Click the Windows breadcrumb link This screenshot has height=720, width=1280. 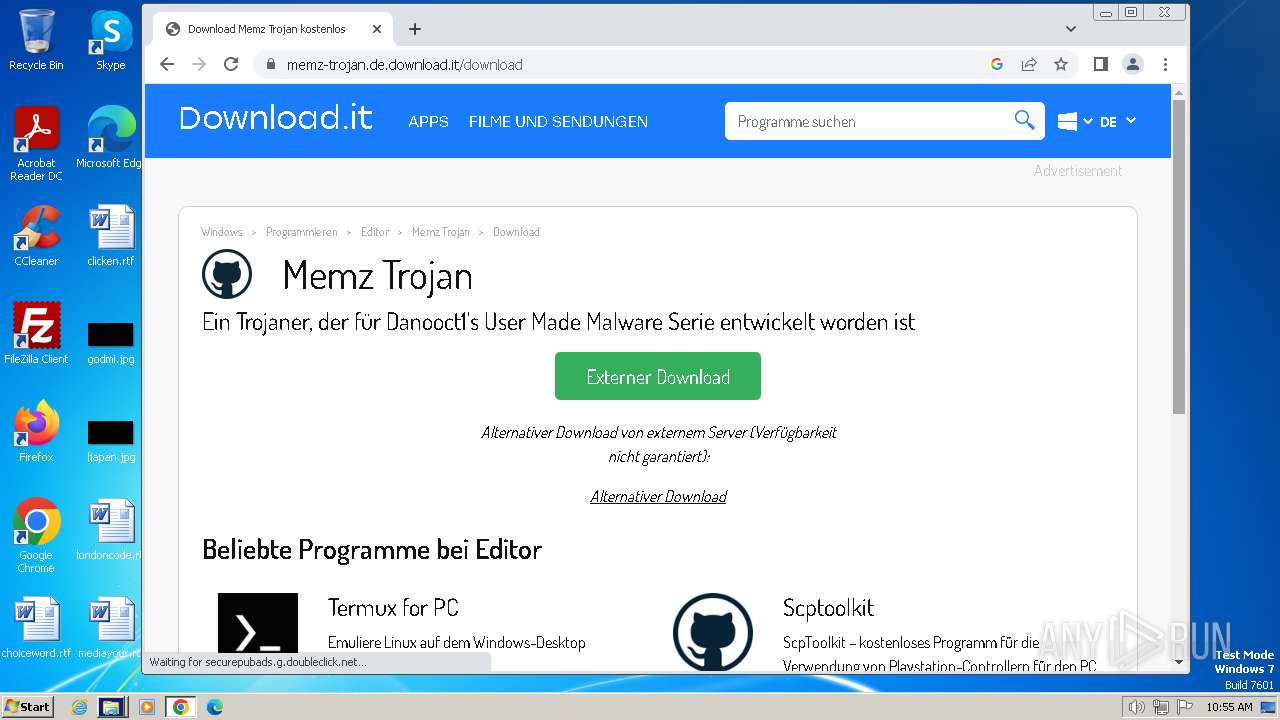coord(222,232)
